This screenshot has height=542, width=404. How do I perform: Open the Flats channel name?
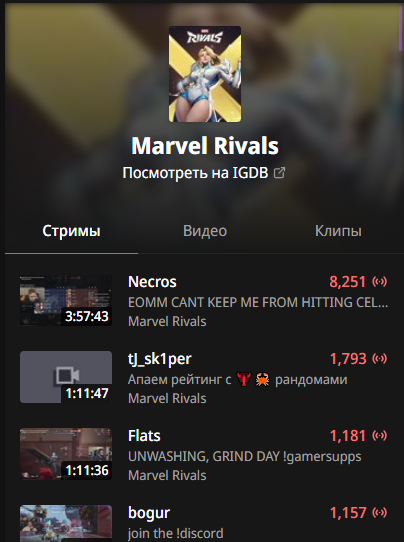[144, 436]
